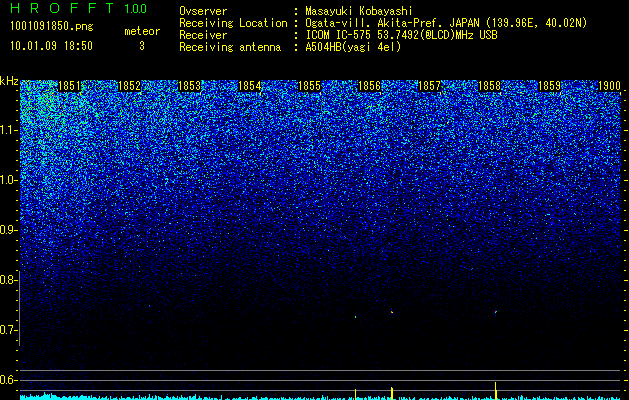Click the 'Ovserver' field label
The image size is (629, 400).
point(203,11)
